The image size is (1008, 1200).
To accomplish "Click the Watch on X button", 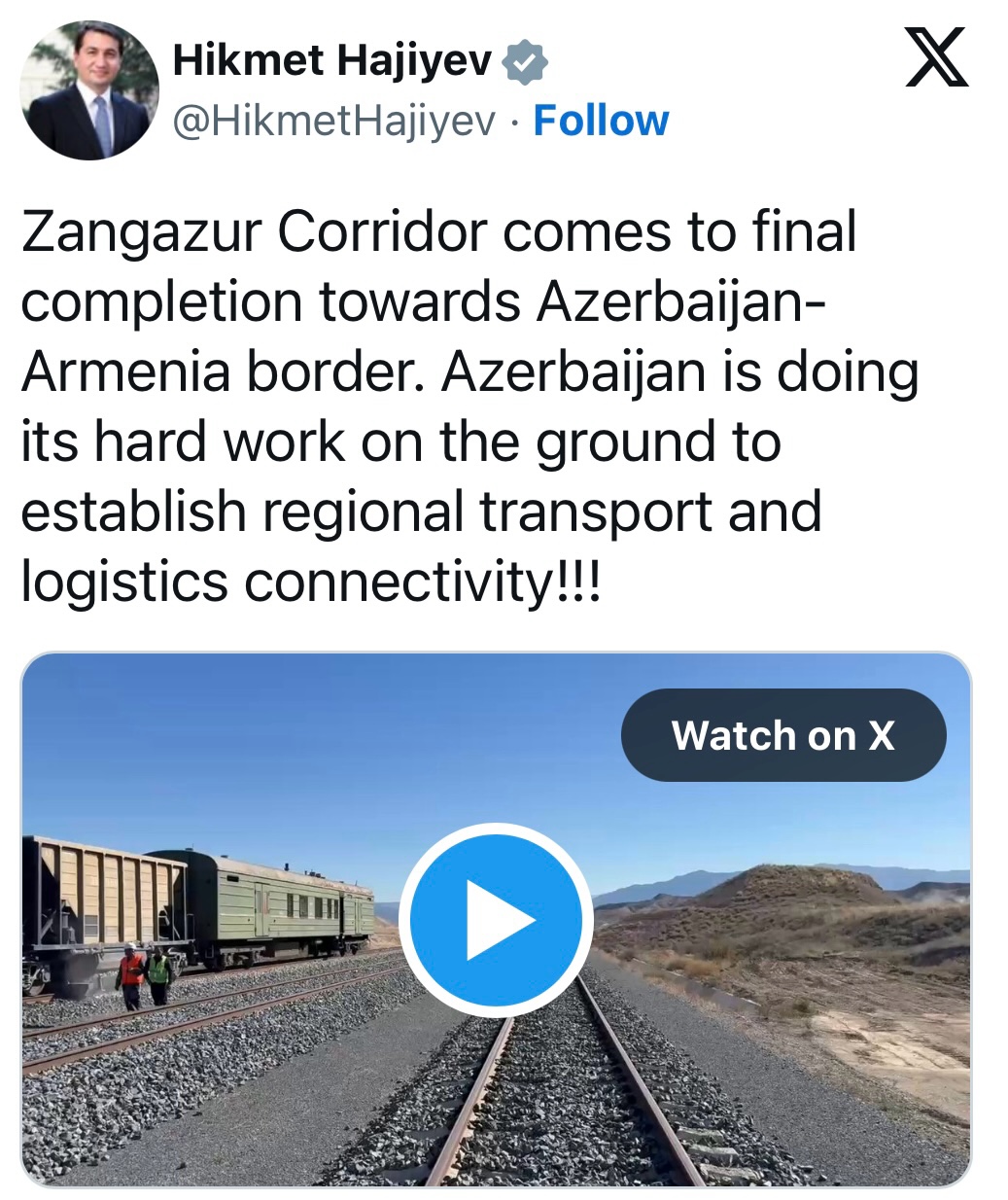I will pos(783,735).
